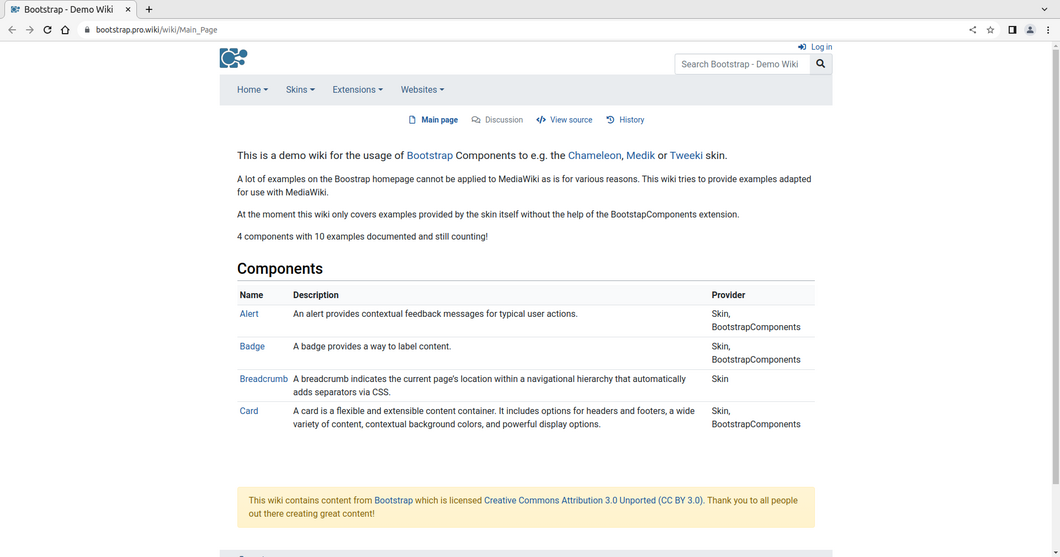Image resolution: width=1060 pixels, height=557 pixels.
Task: Switch to the Discussion tab
Action: 497,120
